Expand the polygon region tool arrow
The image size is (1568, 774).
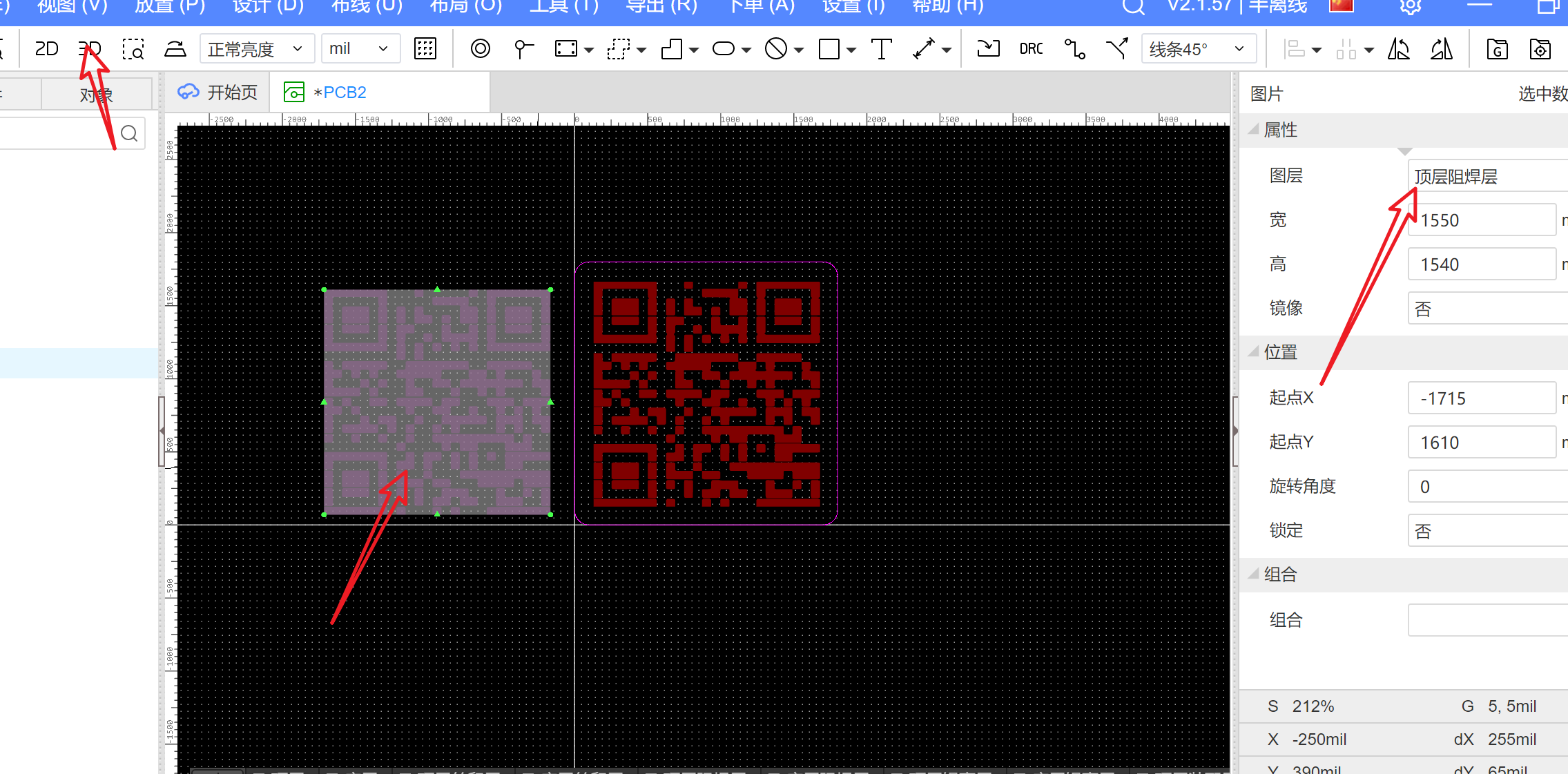pyautogui.click(x=694, y=50)
